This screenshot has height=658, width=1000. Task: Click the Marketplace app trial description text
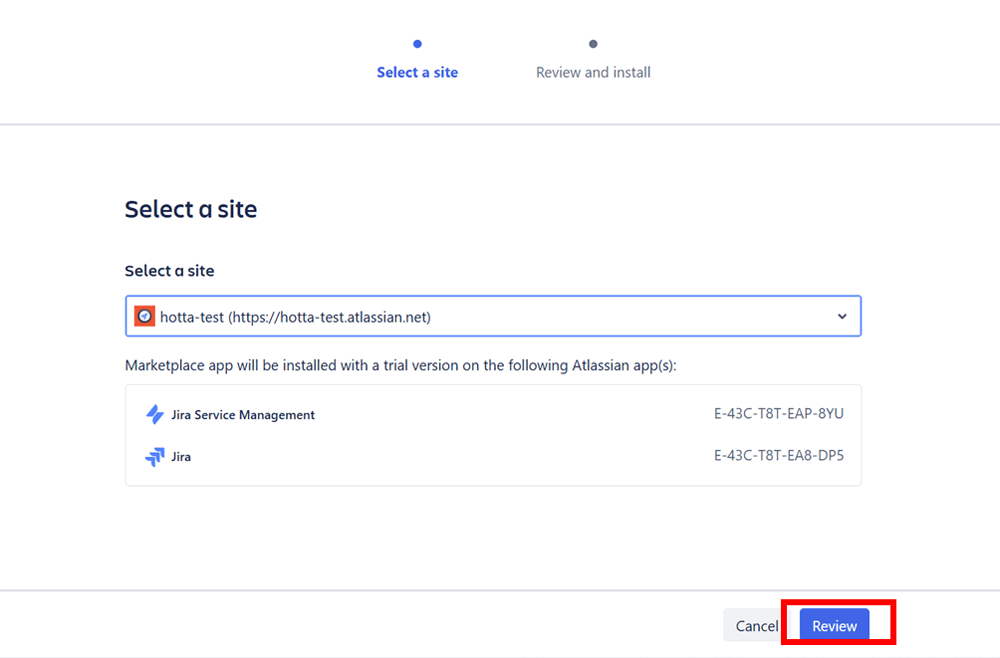click(401, 365)
